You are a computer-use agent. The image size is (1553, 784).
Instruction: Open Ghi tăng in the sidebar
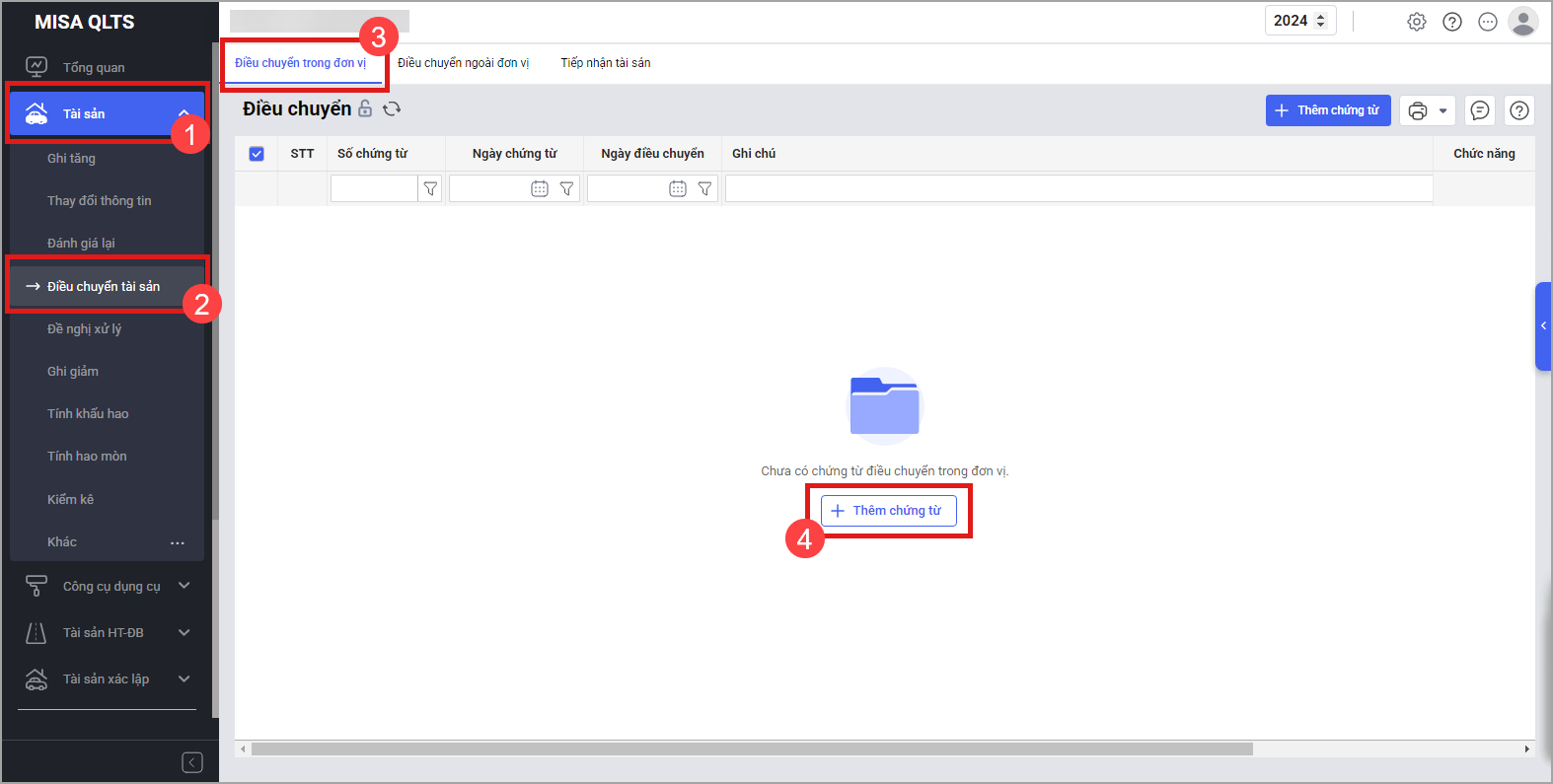click(x=71, y=158)
